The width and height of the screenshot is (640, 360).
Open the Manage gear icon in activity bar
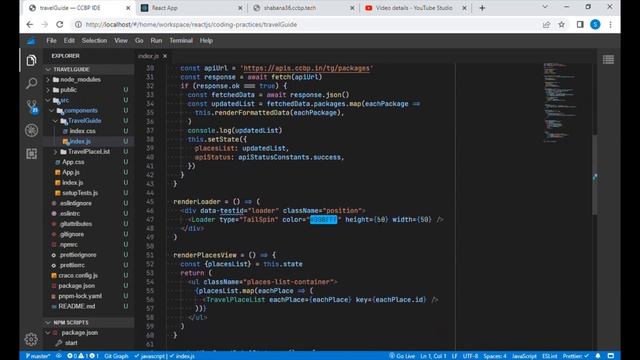31,339
